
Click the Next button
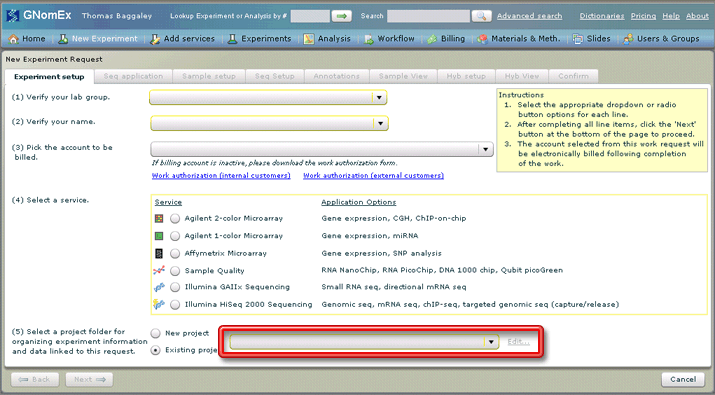(89, 379)
